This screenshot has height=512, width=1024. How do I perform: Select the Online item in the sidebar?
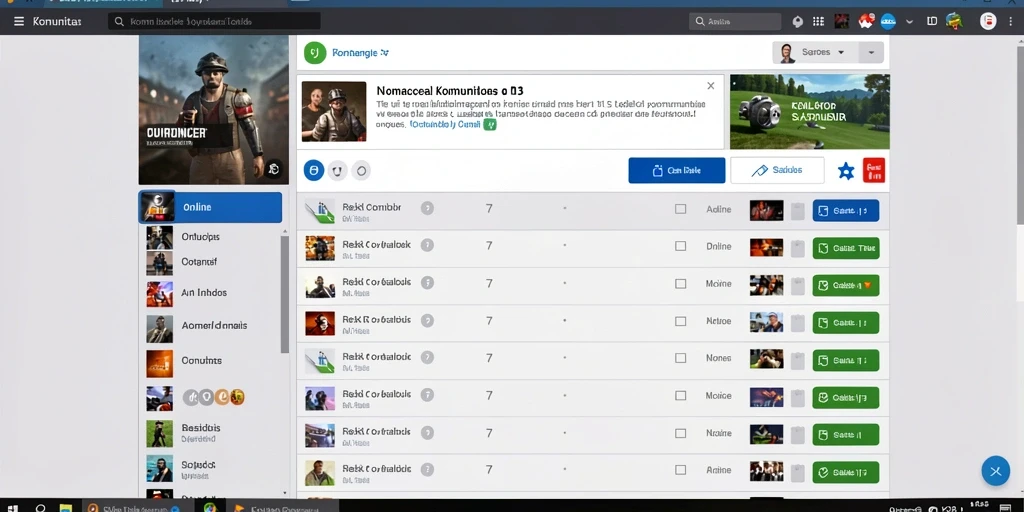pyautogui.click(x=210, y=207)
